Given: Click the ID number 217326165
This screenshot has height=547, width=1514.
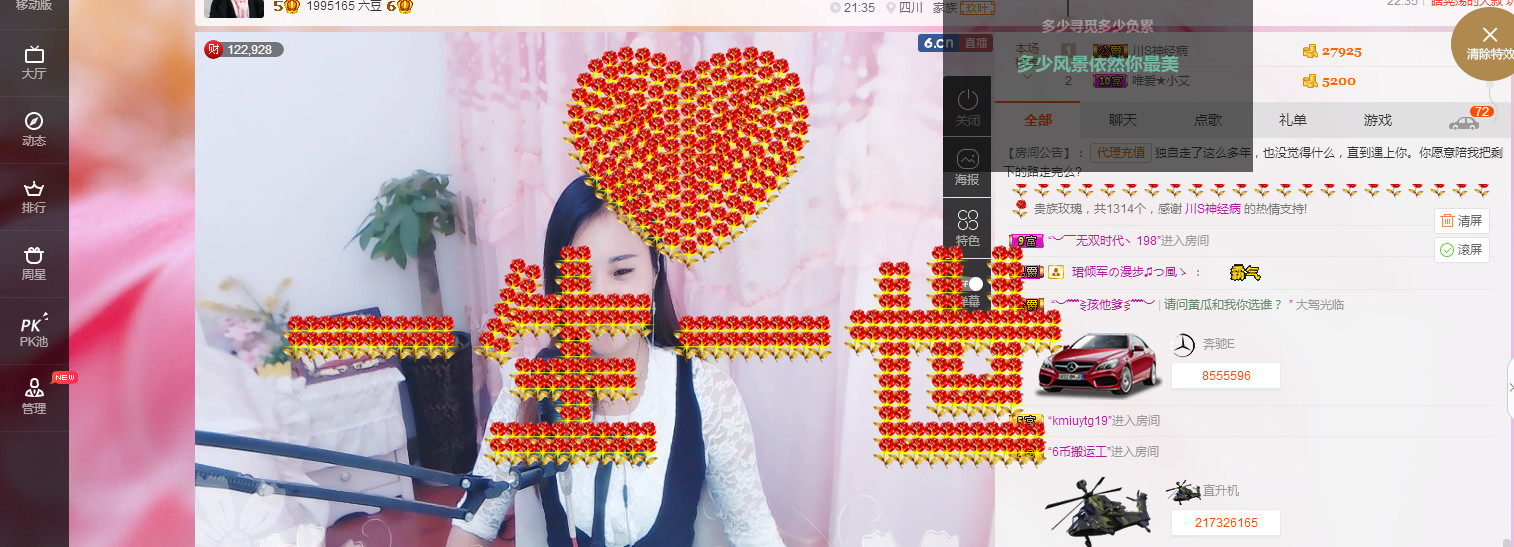Looking at the screenshot, I should click(1226, 522).
